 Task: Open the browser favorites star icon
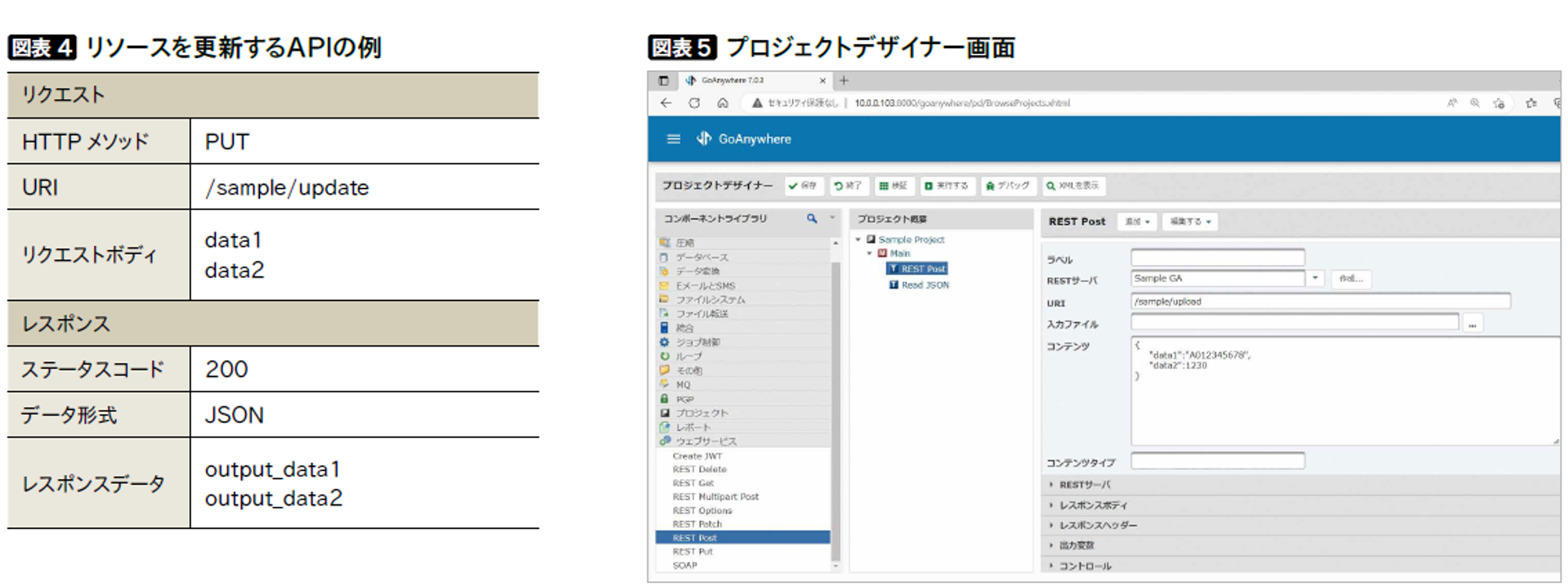point(1531,103)
